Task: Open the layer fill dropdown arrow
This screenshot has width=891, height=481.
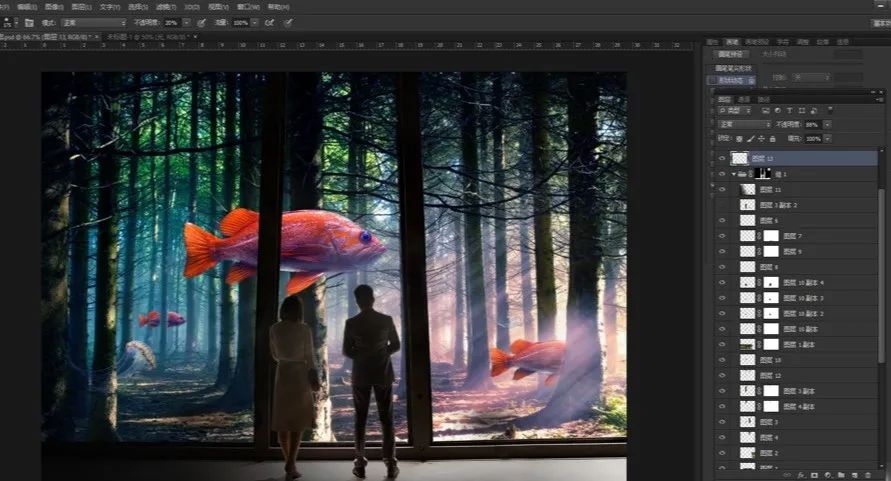Action: (827, 139)
